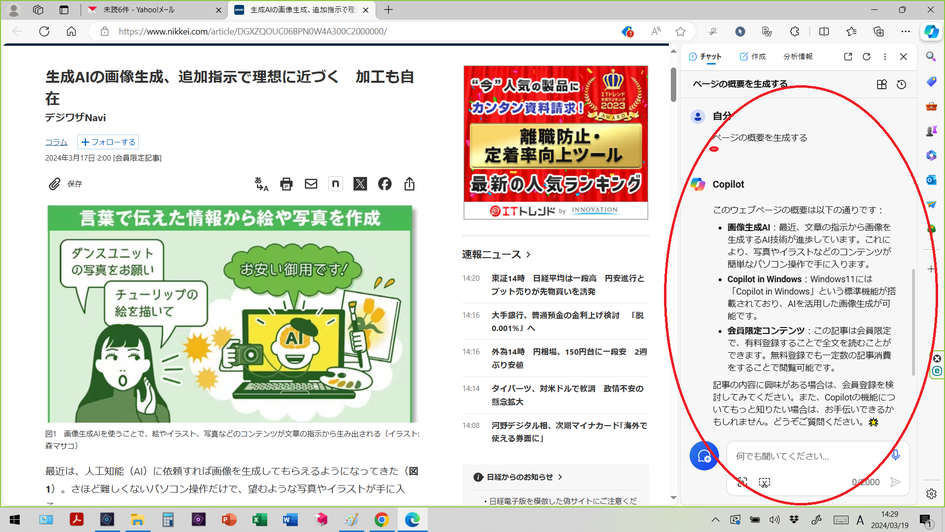Viewport: 945px width, 532px height.
Task: Open the Copilot sidebar button in Edge toolbar
Action: coord(931,31)
